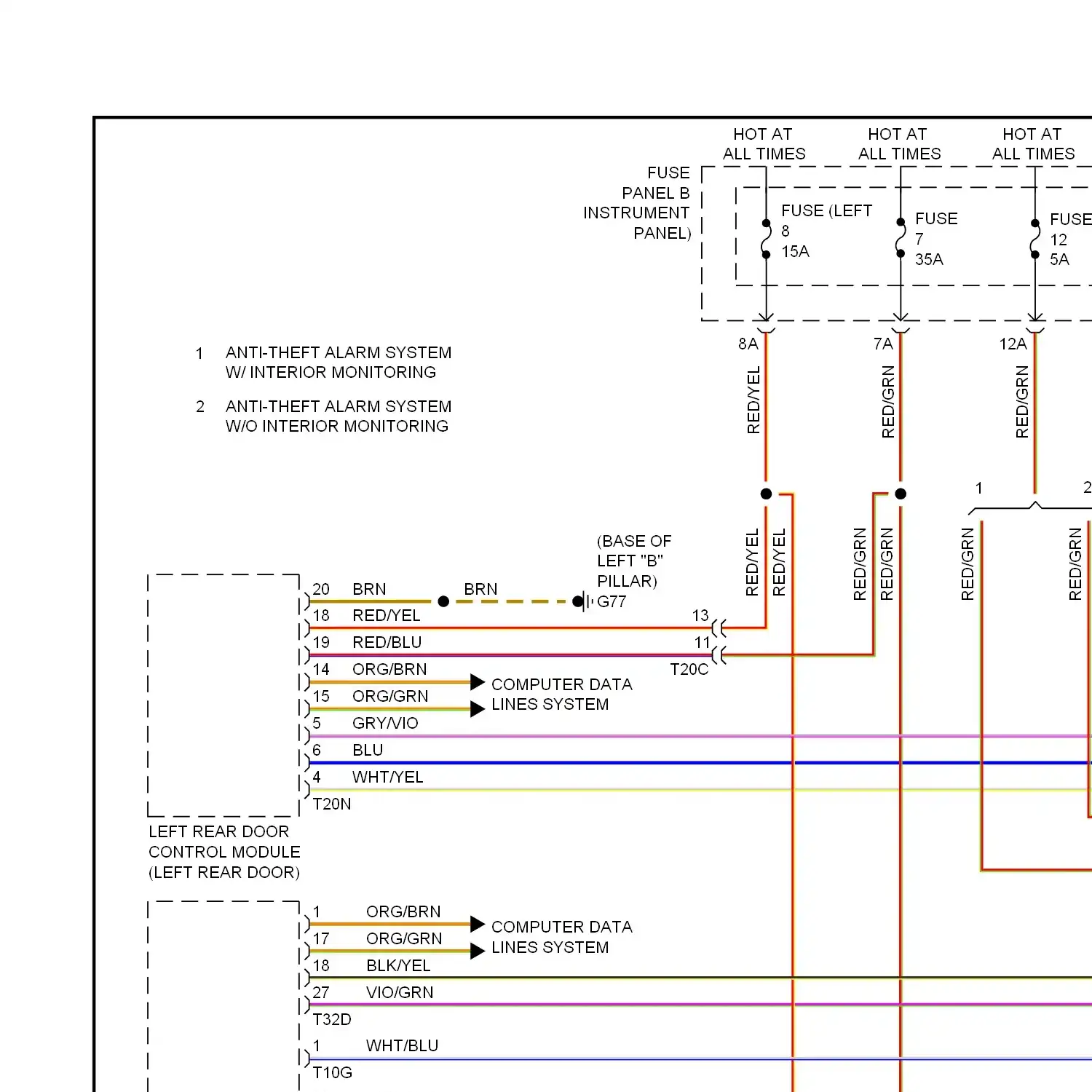Screen dimensions: 1092x1092
Task: Click the '7A' connector label
Action: [883, 344]
